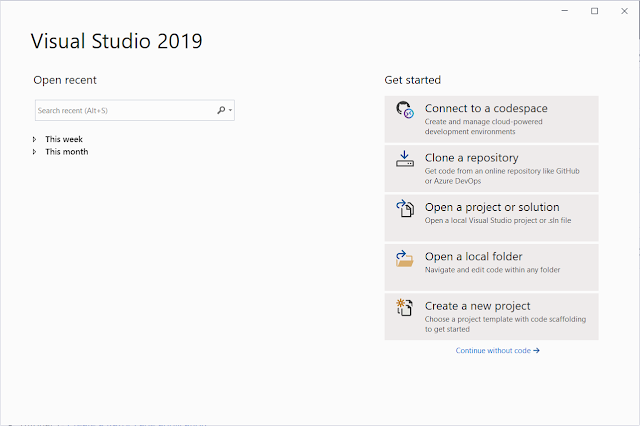Image resolution: width=640 pixels, height=426 pixels.
Task: Click the Open a local folder icon
Action: coord(404,258)
